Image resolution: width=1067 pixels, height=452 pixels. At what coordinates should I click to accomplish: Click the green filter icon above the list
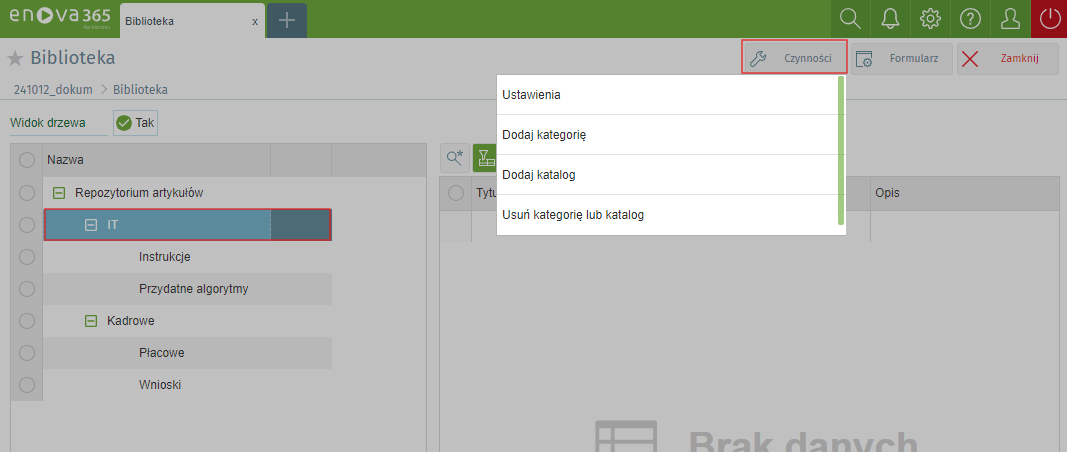485,157
